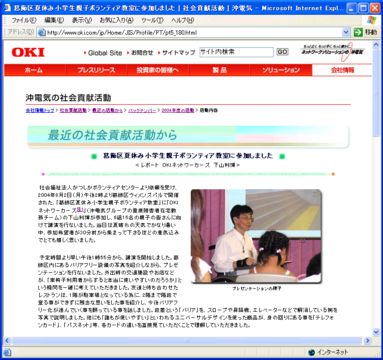Click the Windows flag logo icon
Image resolution: width=383 pixels, height=360 pixels.
(371, 20)
